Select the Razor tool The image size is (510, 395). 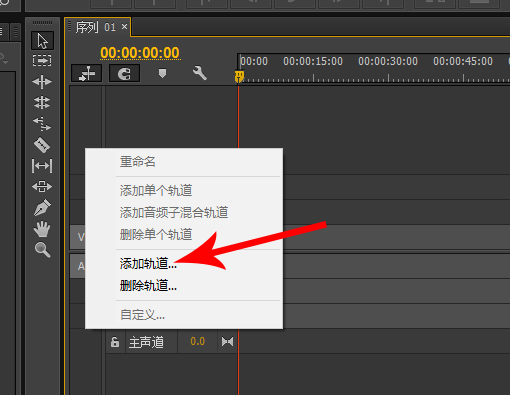tap(42, 145)
